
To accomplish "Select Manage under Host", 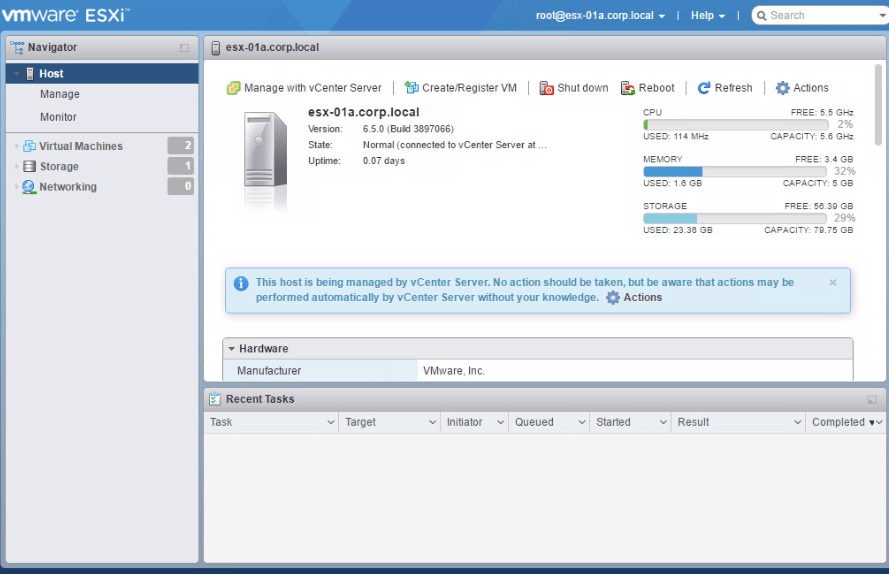I will [60, 94].
